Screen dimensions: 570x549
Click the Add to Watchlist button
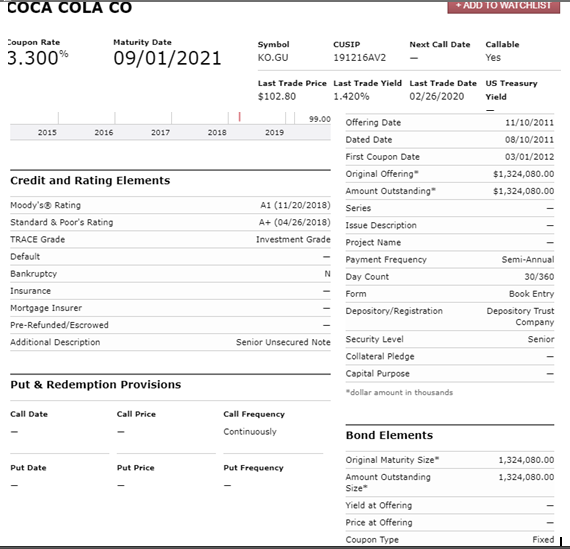(503, 7)
